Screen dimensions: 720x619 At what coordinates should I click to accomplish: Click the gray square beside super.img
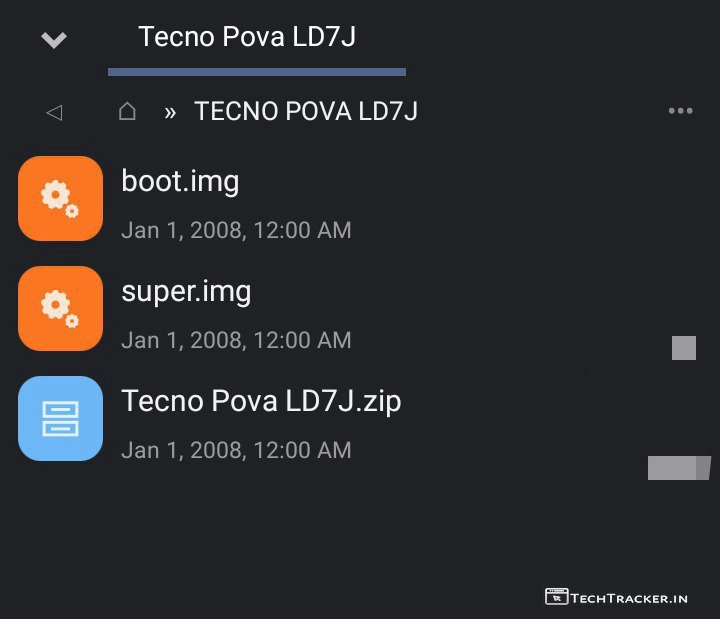tap(684, 348)
